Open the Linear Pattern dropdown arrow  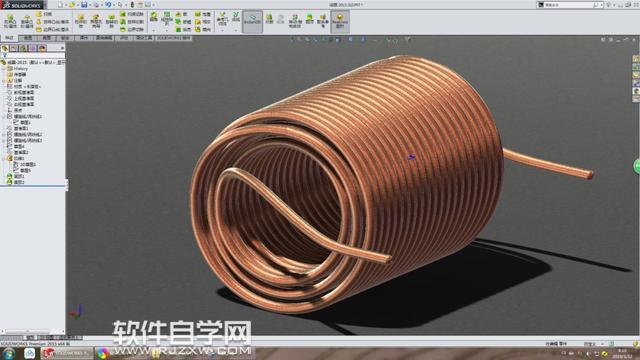click(167, 30)
